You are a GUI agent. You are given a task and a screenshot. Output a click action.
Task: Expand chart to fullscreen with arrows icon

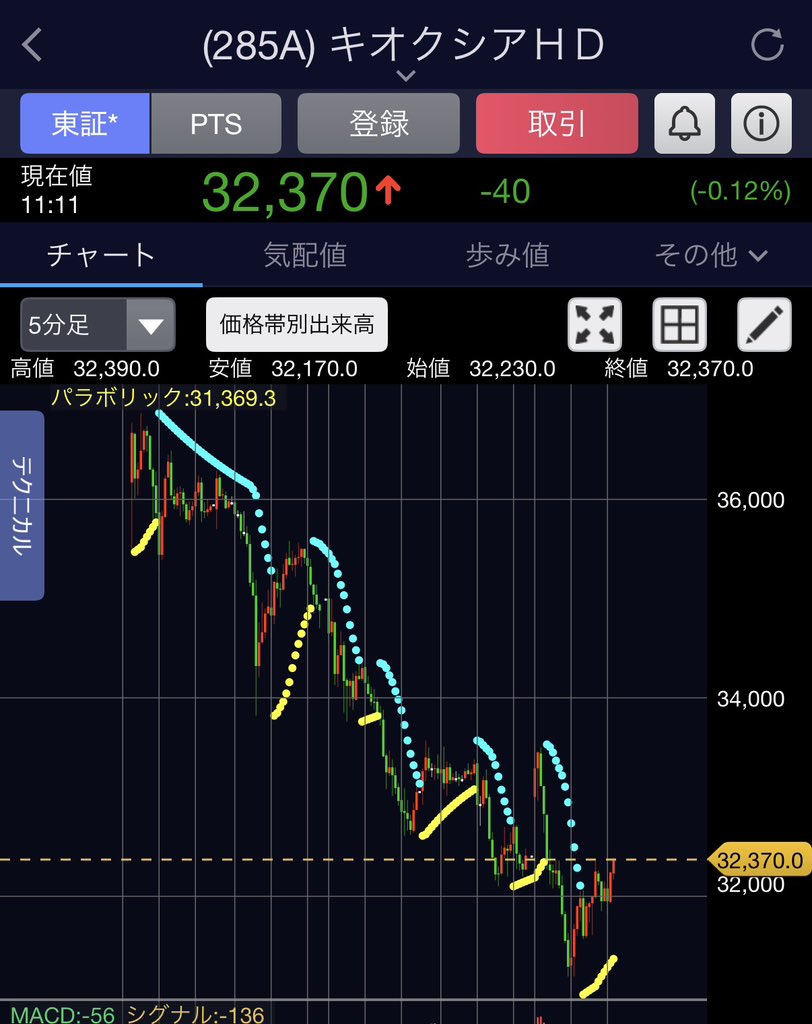tap(594, 325)
